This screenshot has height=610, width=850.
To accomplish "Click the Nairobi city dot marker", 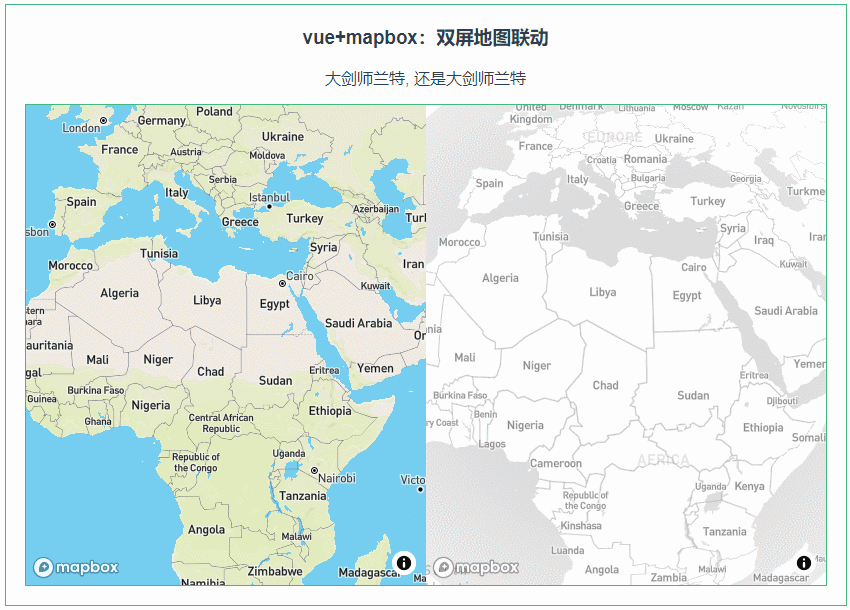I will pos(314,470).
